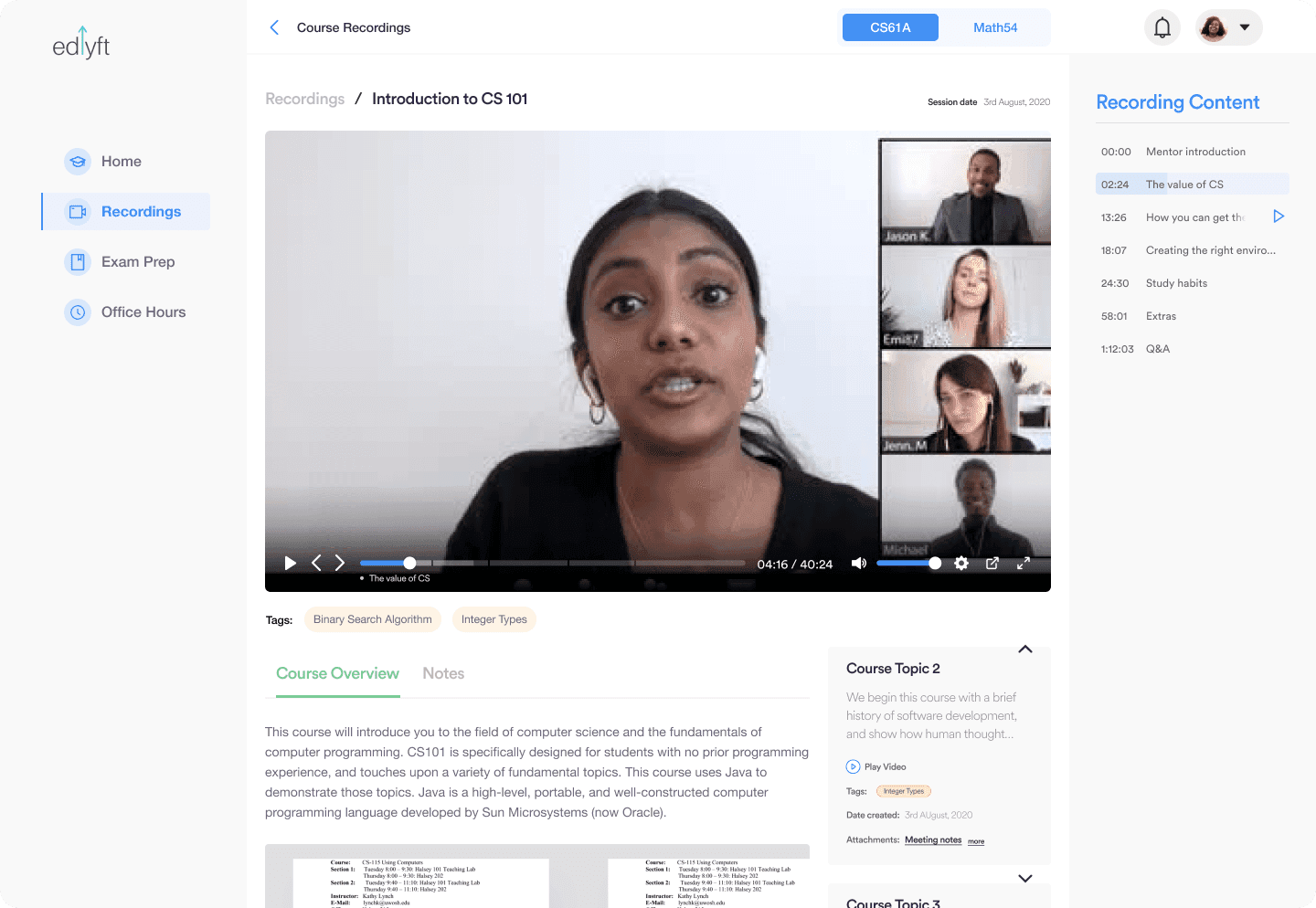This screenshot has height=908, width=1316.
Task: Navigate to Exam Prep page
Action: pos(138,262)
